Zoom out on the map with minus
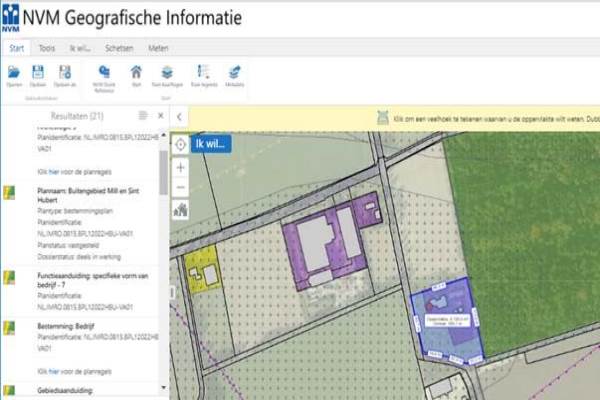600x400 pixels. pyautogui.click(x=181, y=187)
